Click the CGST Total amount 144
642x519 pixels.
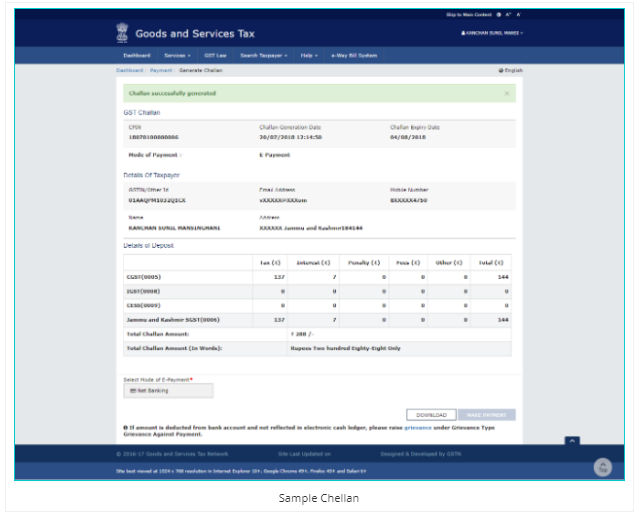click(x=503, y=277)
